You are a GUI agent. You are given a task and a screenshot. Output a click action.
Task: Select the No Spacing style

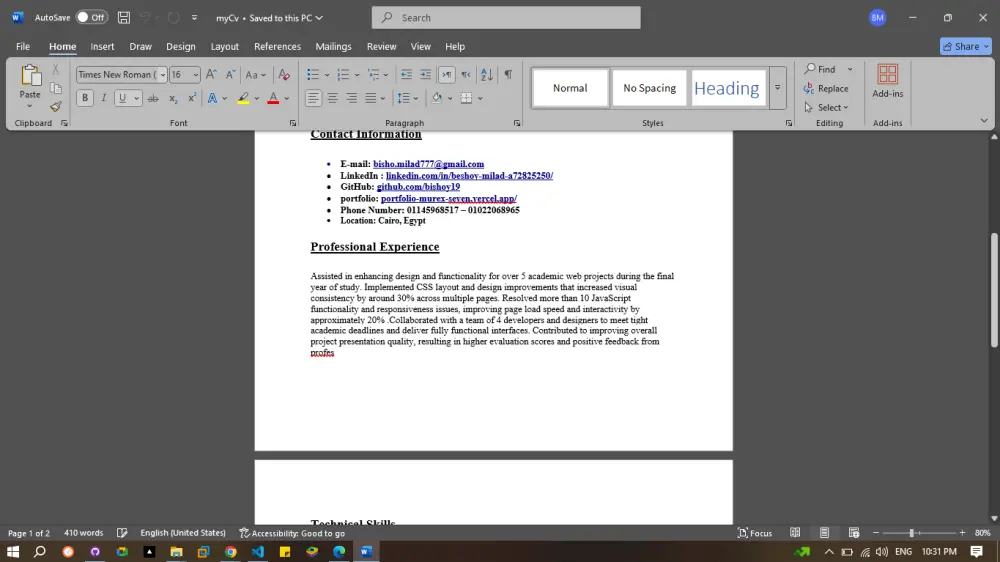(649, 88)
